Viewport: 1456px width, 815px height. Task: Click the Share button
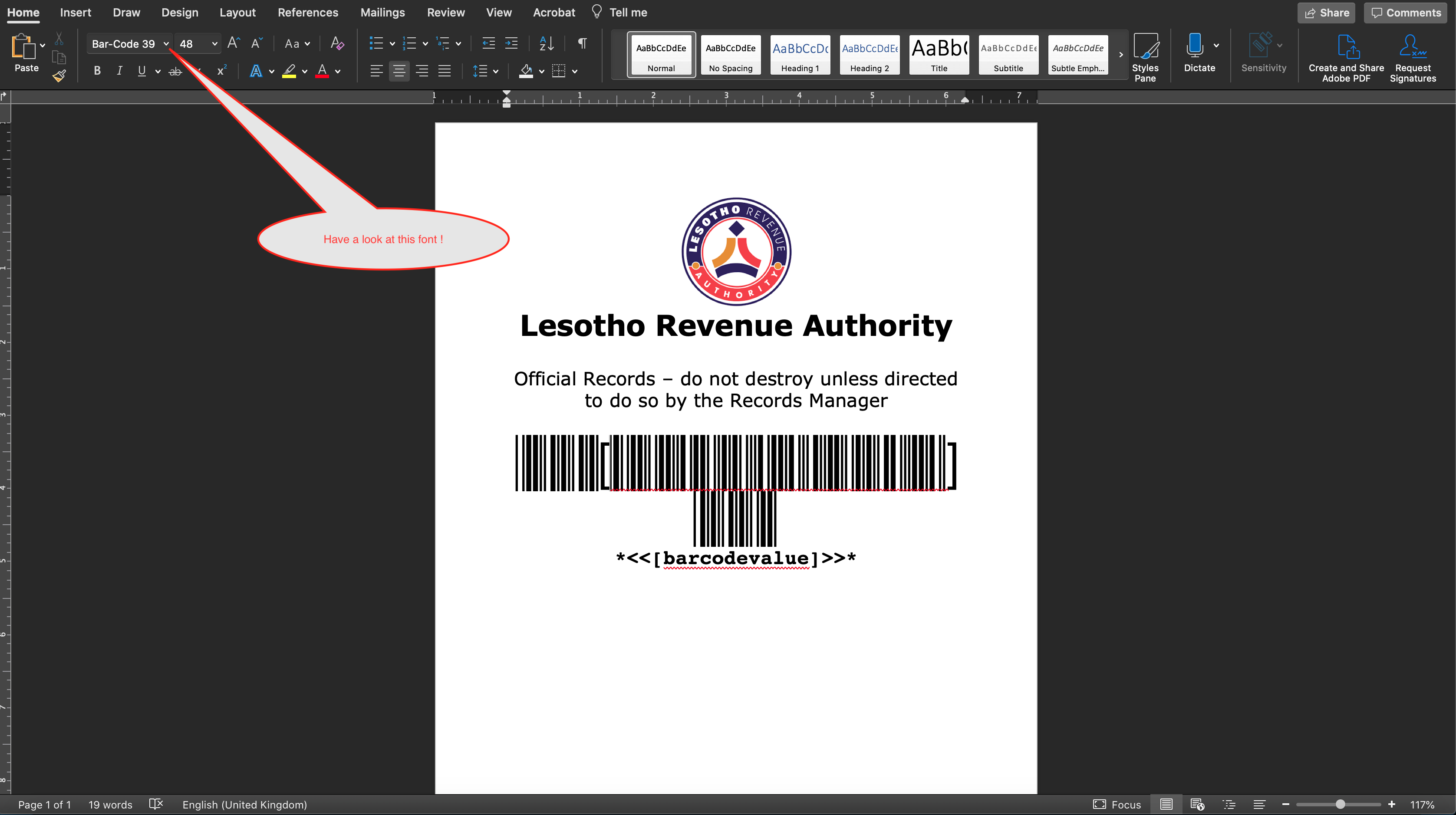point(1326,13)
